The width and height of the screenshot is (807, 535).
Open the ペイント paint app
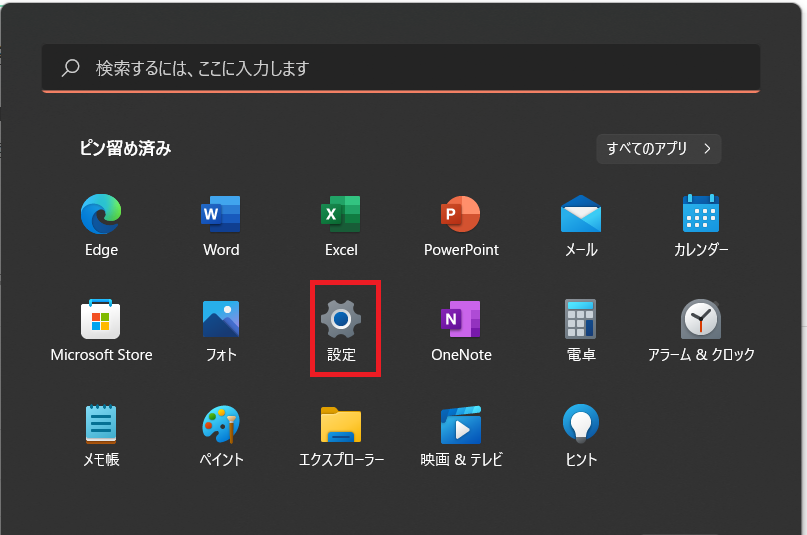(221, 435)
